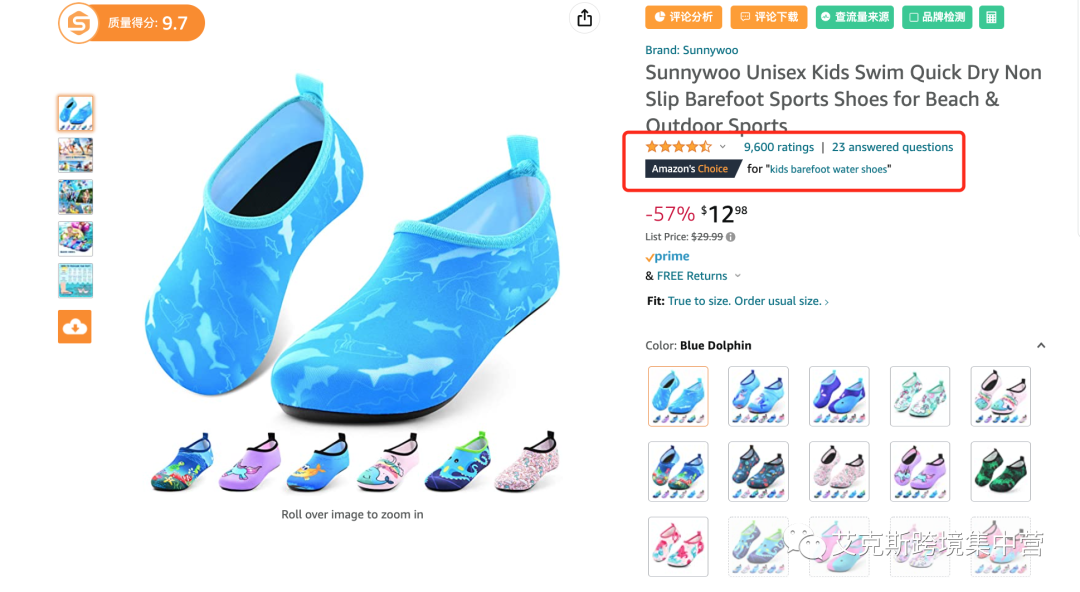
Task: Click the List Price info icon
Action: point(730,237)
